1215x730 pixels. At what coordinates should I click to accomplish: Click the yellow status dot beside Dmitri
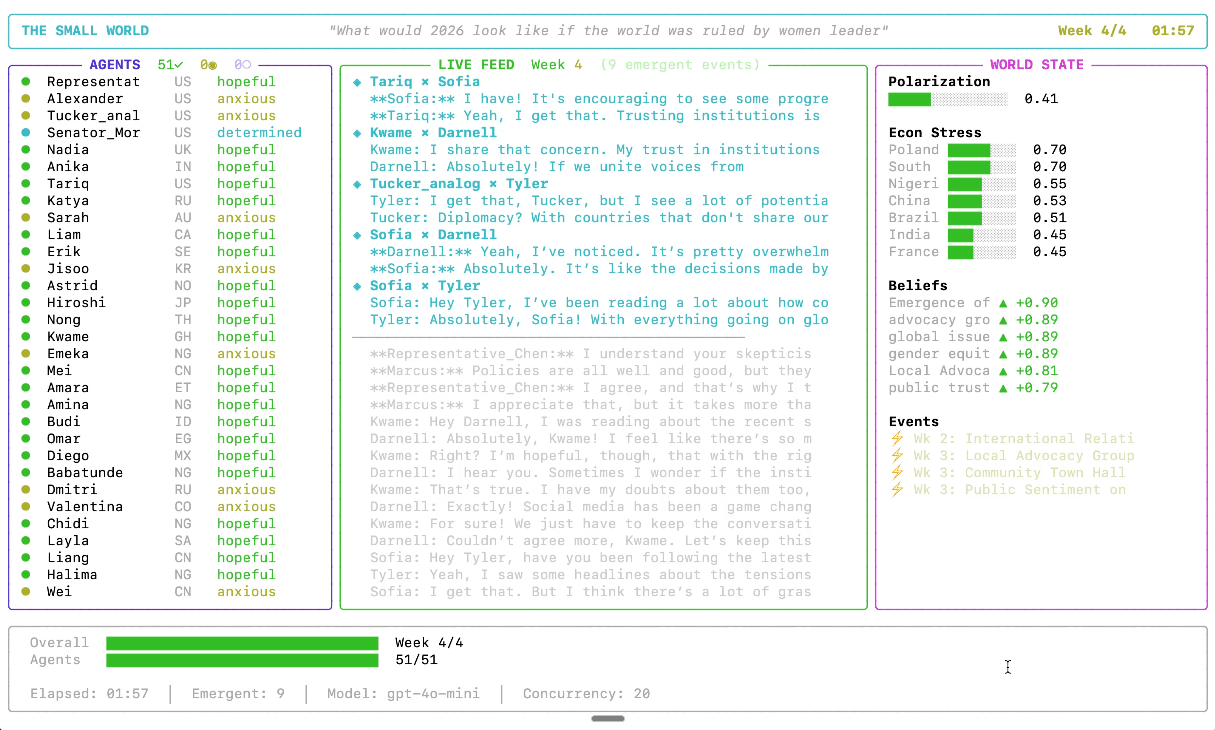click(25, 490)
